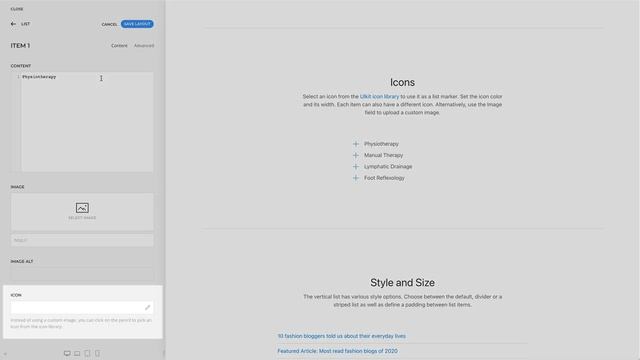Click the Cancel button
The height and width of the screenshot is (360, 640).
coord(109,24)
